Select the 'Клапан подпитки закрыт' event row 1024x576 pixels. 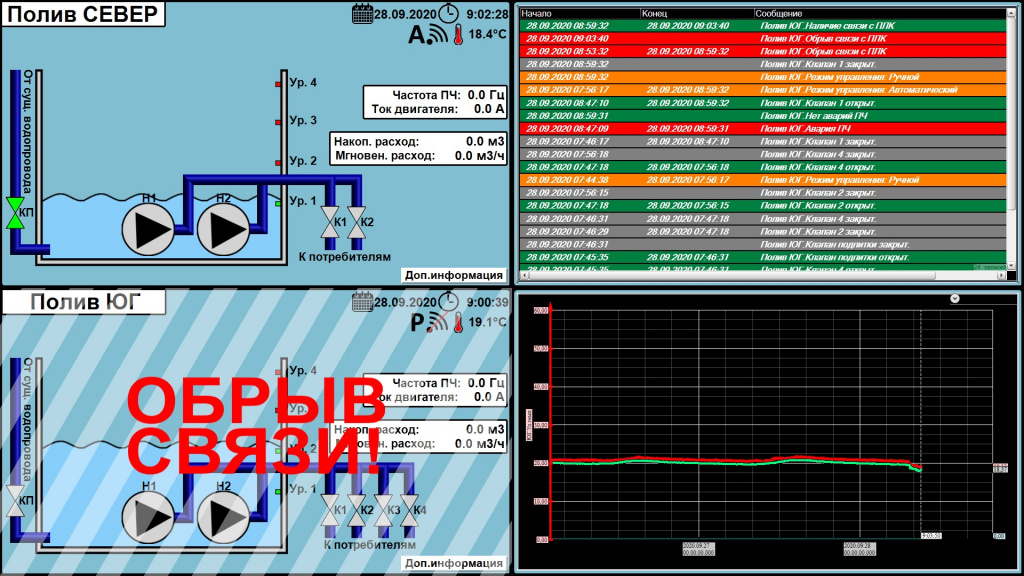point(763,244)
